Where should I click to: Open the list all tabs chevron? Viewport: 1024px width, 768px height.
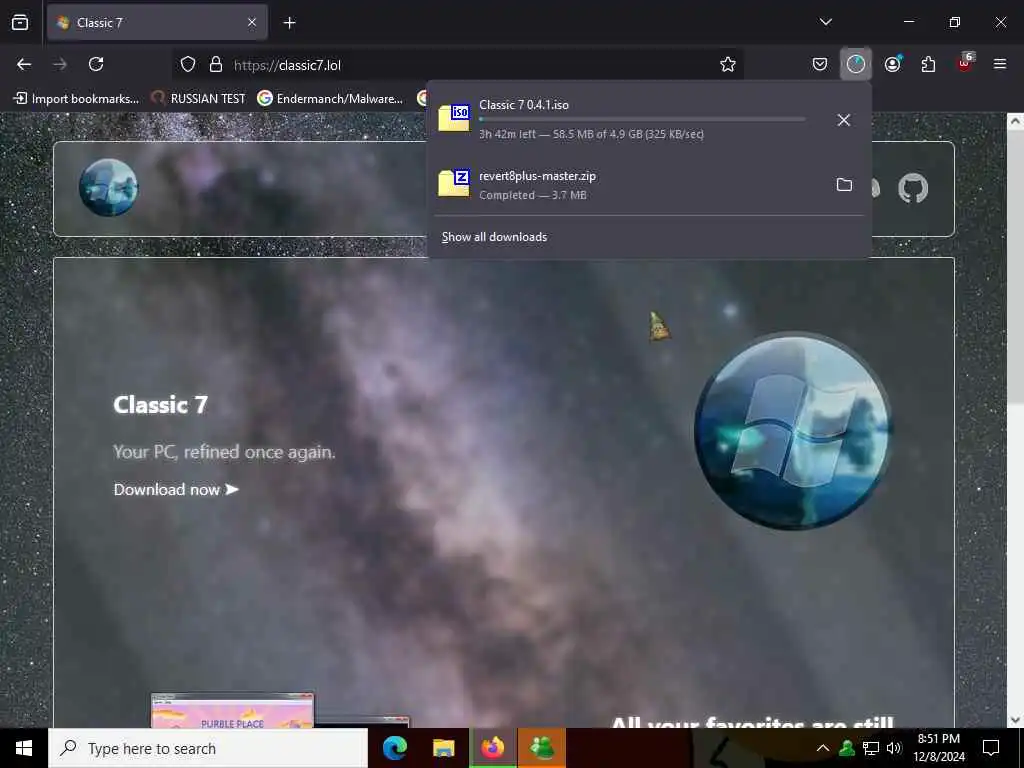pyautogui.click(x=825, y=22)
